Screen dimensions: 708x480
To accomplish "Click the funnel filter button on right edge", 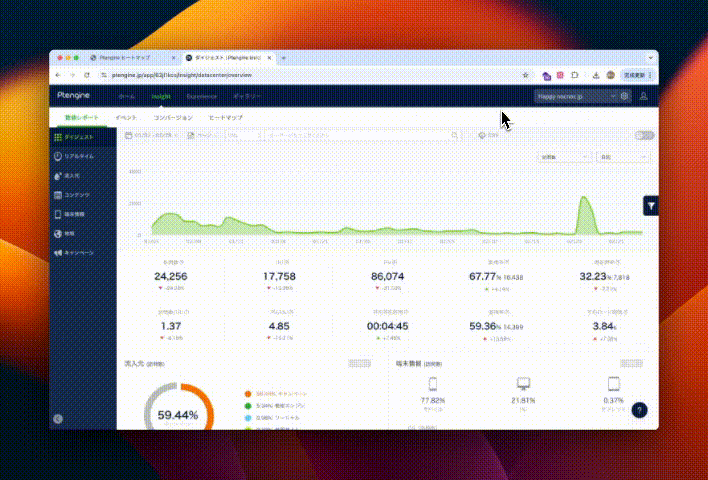I will (x=650, y=205).
